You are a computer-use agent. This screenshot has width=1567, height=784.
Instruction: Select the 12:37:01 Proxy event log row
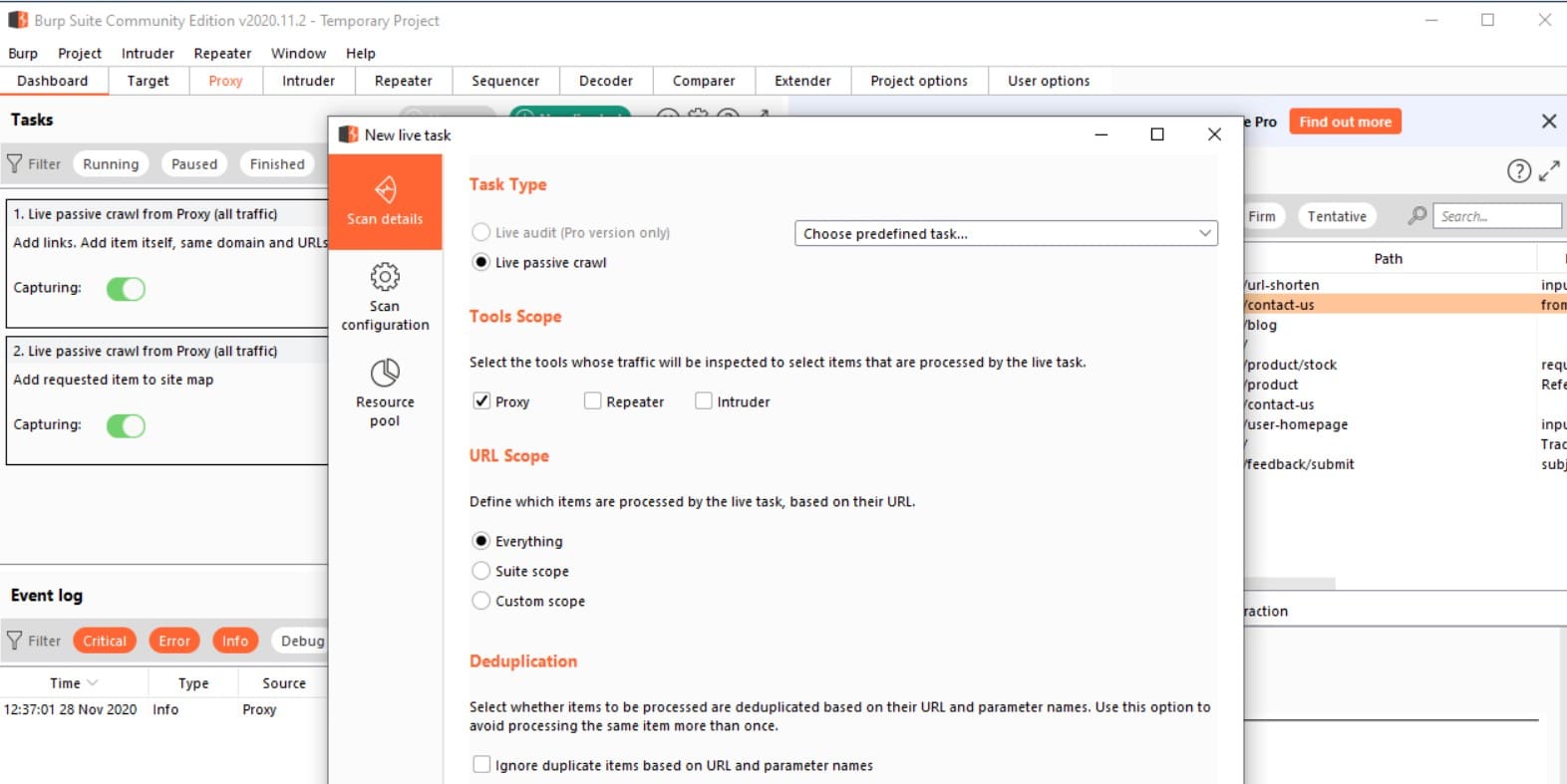164,709
